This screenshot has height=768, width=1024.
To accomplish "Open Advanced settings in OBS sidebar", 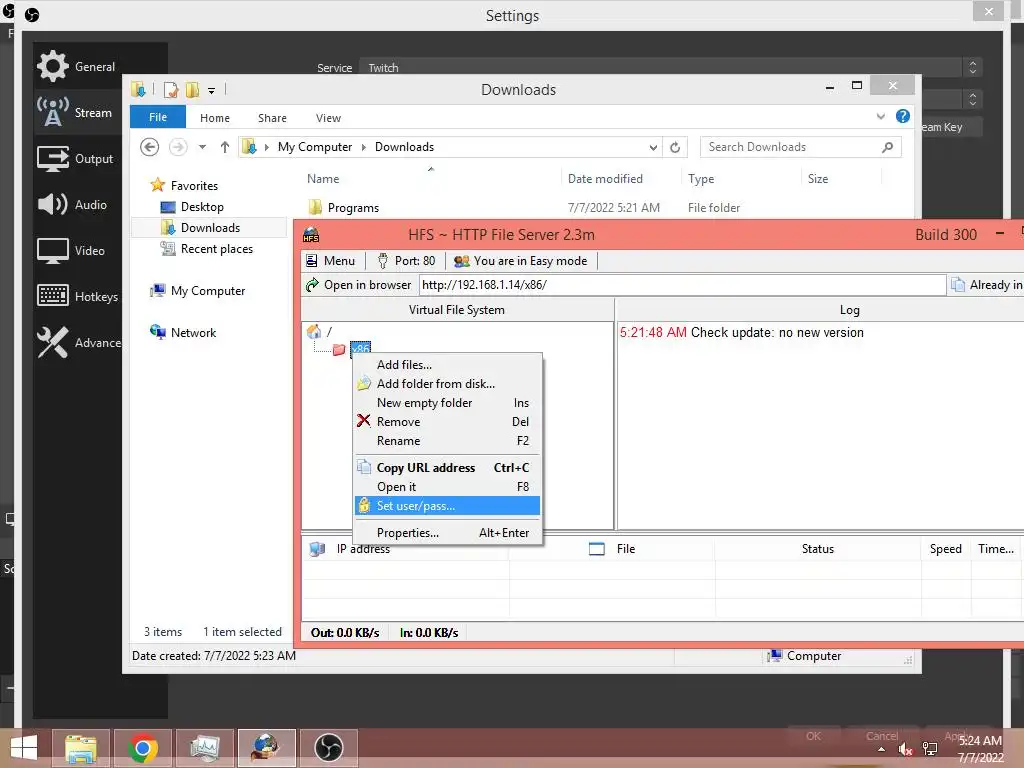I will pos(77,342).
